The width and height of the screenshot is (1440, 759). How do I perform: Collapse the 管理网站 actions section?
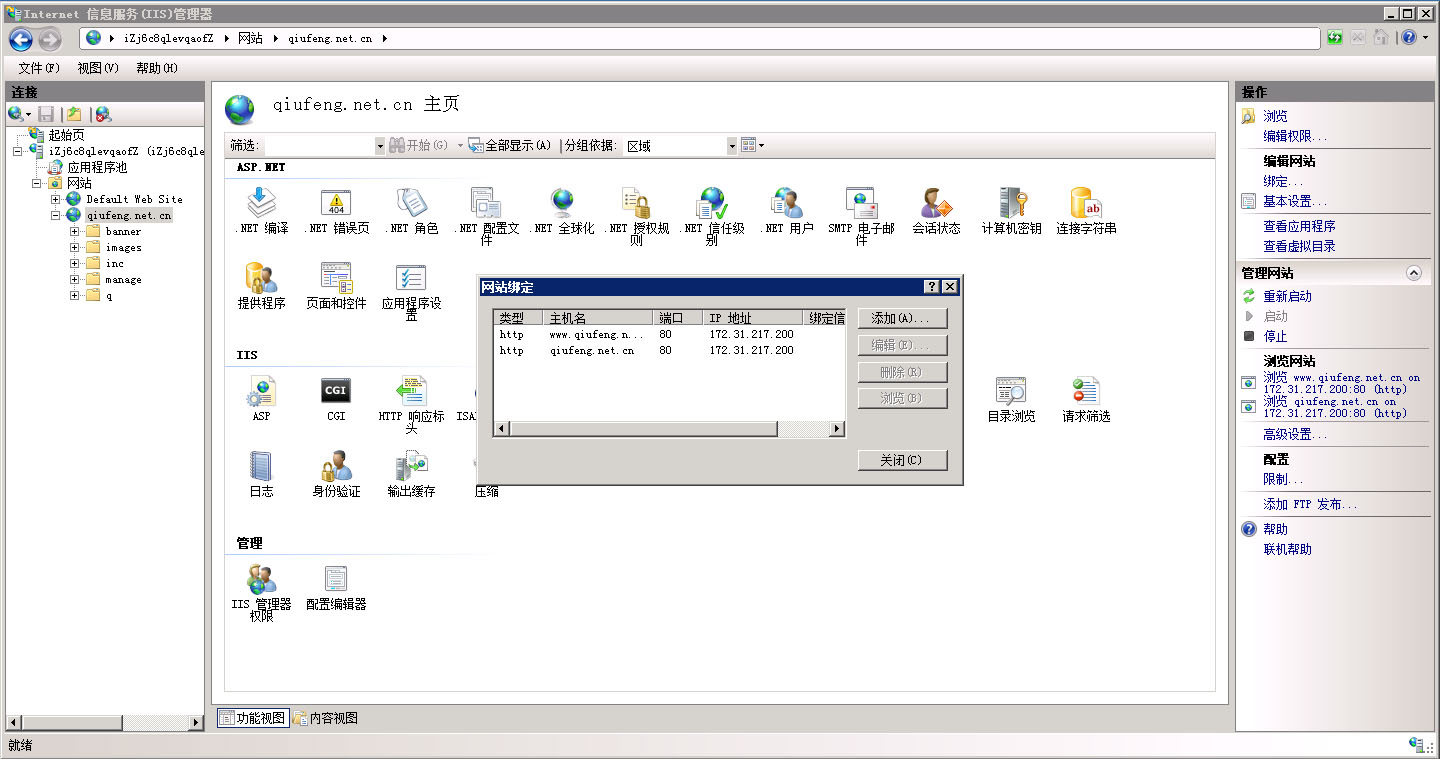click(1413, 273)
